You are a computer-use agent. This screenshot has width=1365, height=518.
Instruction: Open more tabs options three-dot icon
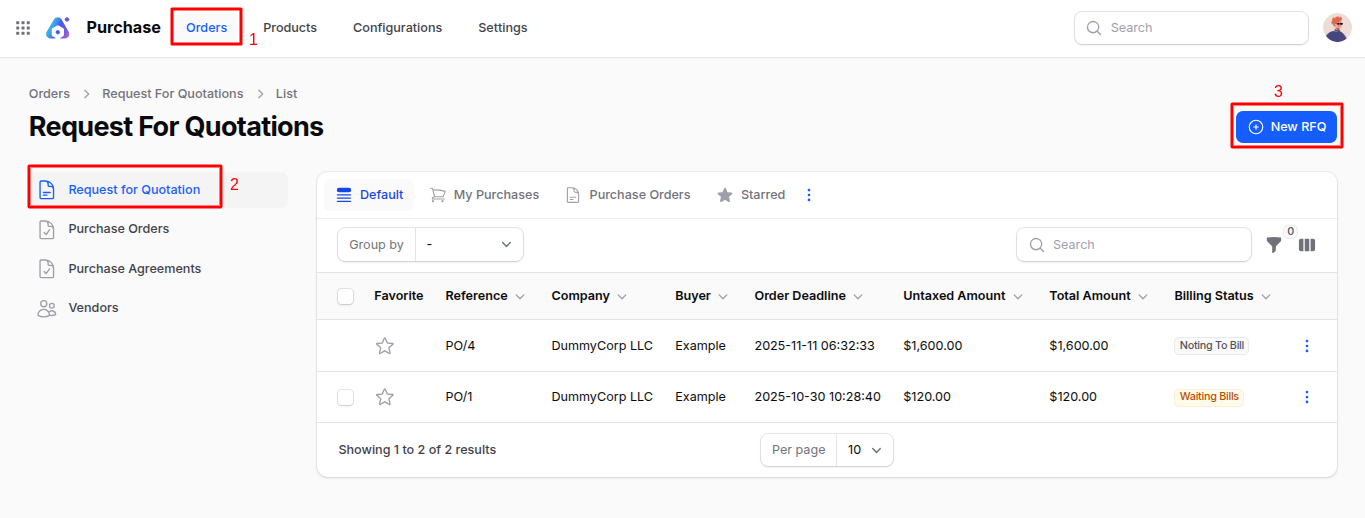tap(809, 195)
